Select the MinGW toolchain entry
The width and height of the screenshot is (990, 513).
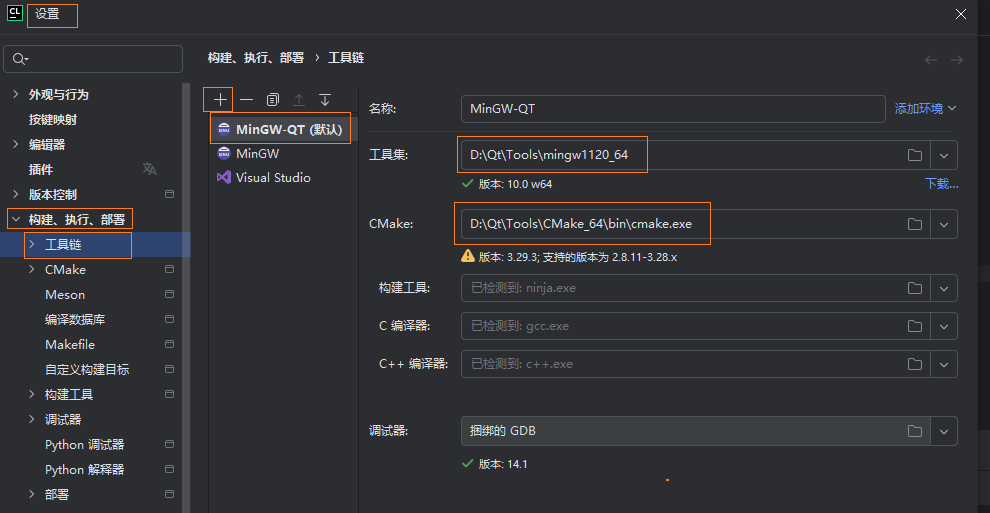pos(257,154)
